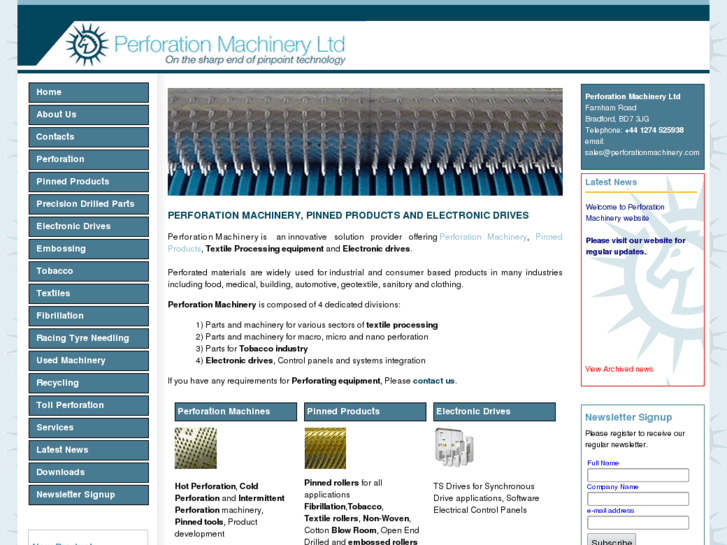Click the tagline about pinpoint technology
The image size is (727, 545).
[255, 60]
